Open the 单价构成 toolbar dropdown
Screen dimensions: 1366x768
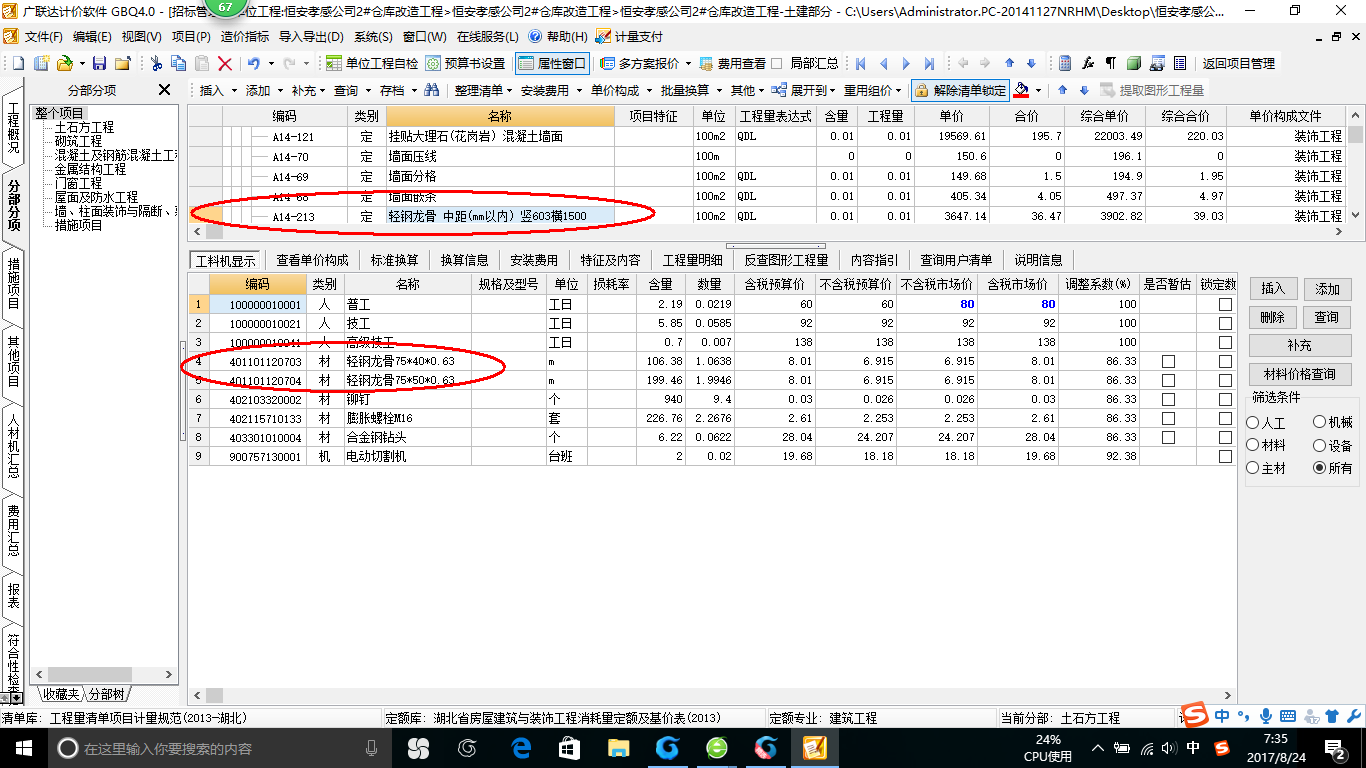[x=621, y=90]
